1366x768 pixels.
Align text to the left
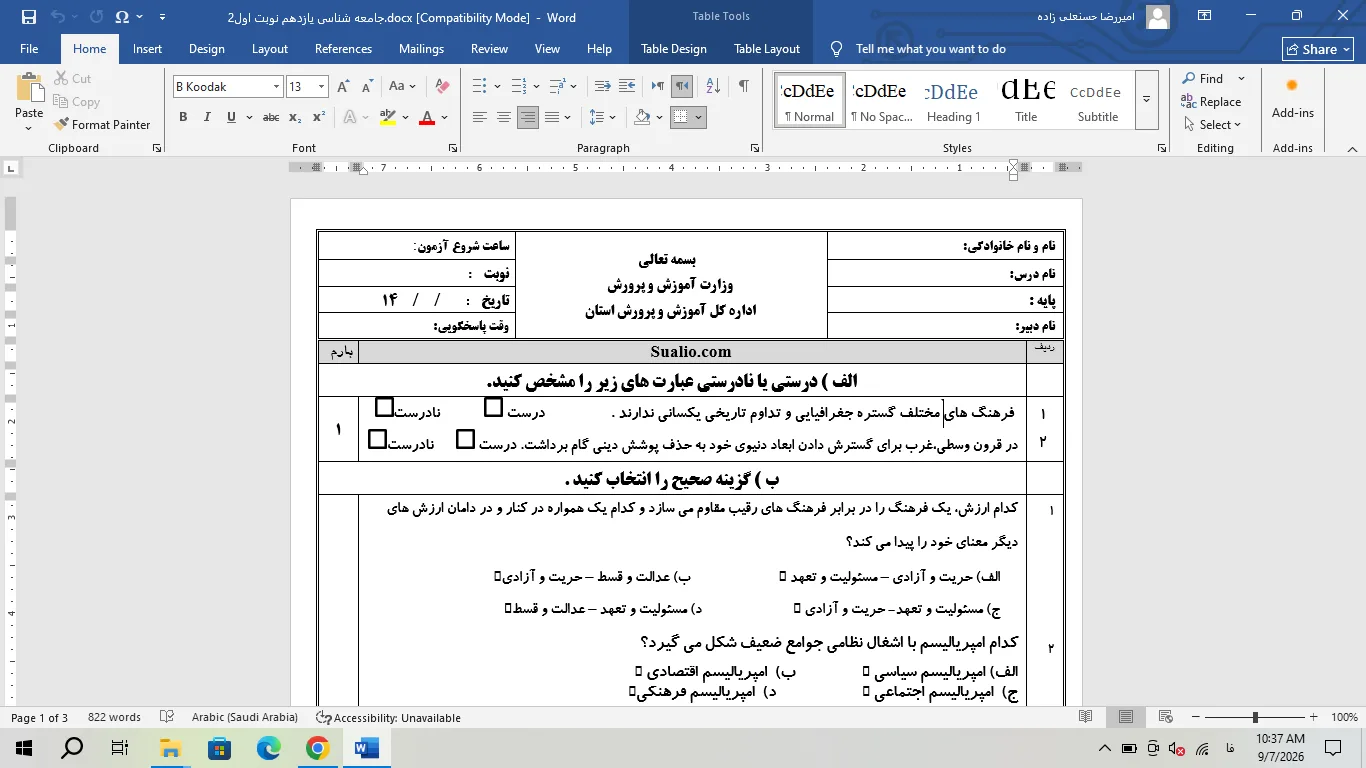coord(480,117)
